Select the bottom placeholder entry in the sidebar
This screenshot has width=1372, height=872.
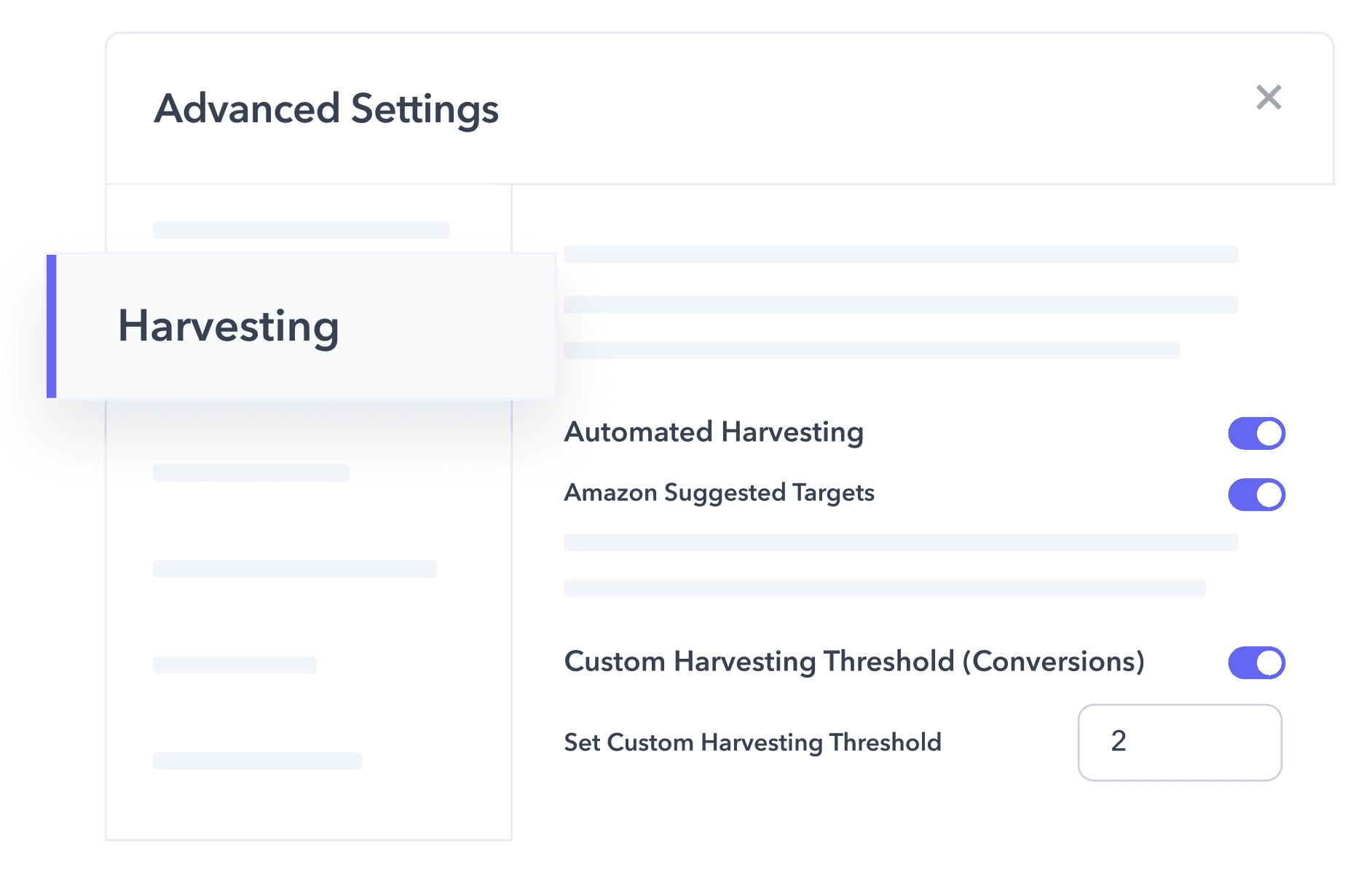tap(257, 761)
